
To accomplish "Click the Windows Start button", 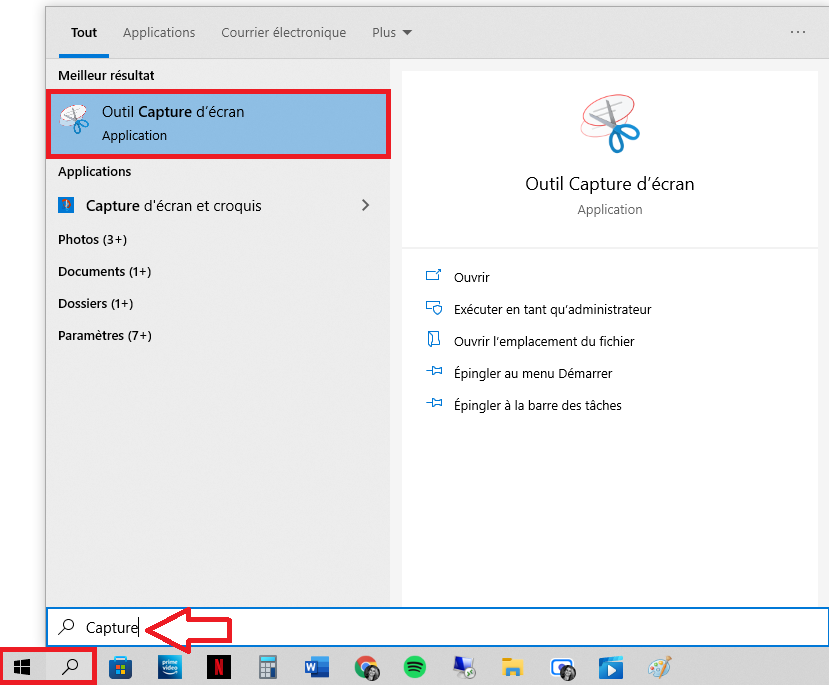I will (x=22, y=667).
